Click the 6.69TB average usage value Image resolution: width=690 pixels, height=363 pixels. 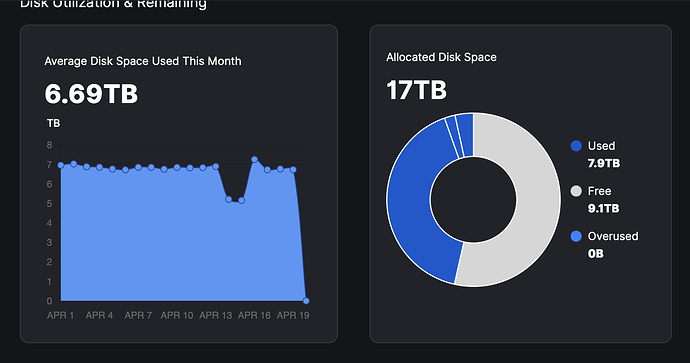point(91,94)
